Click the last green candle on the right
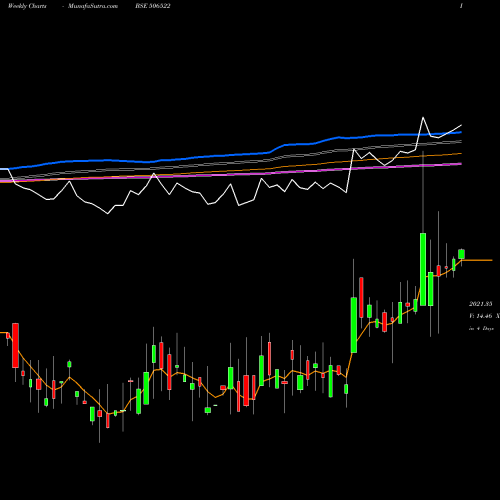 [x=462, y=254]
